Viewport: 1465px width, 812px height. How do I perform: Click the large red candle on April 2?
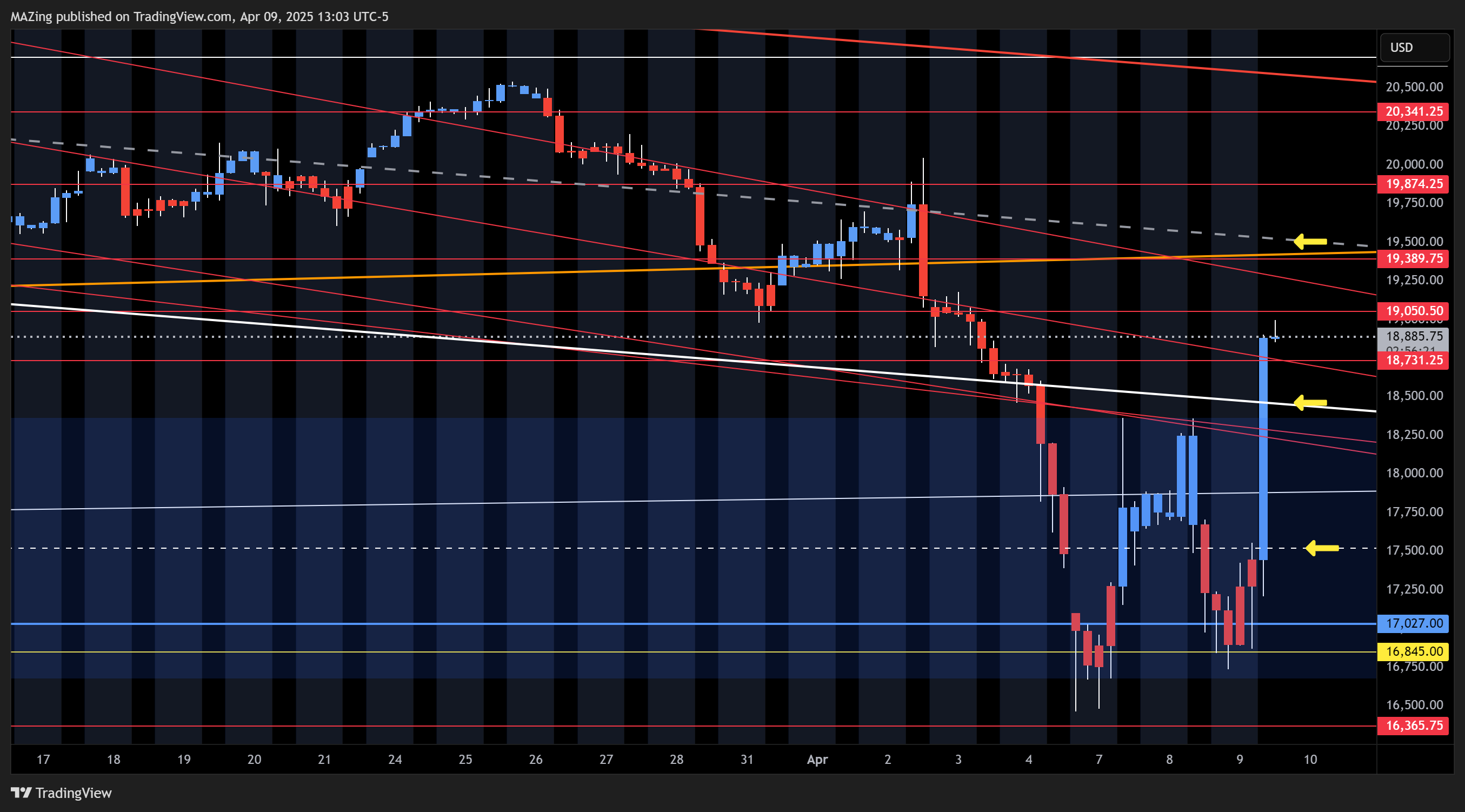click(923, 250)
